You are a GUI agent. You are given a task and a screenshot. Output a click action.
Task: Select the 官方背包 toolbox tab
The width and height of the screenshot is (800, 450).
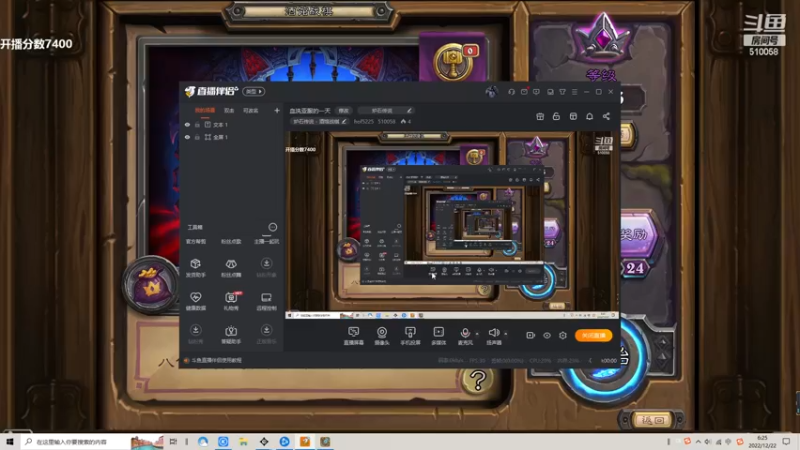coord(196,241)
